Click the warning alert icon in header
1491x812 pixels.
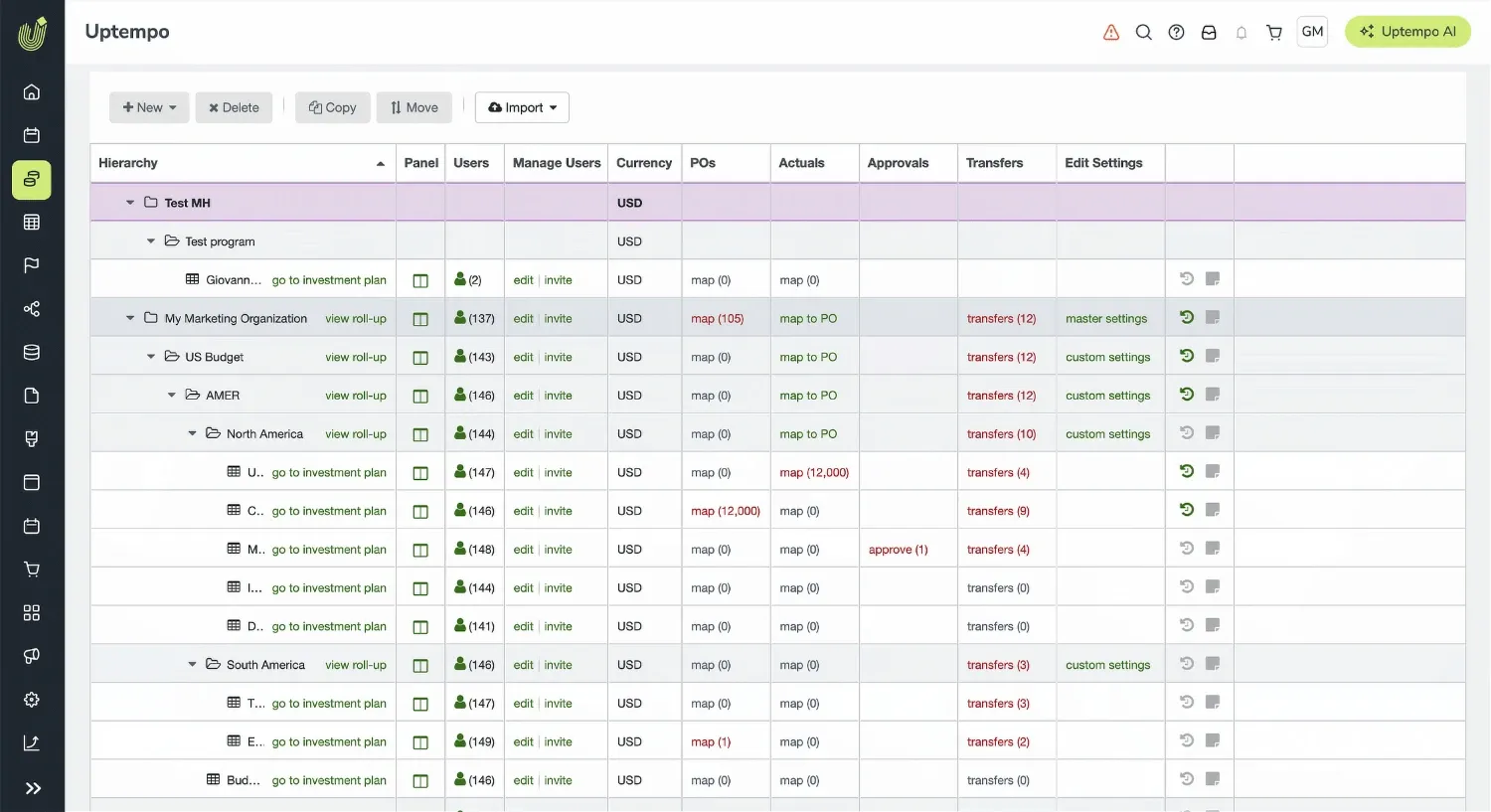click(1111, 32)
